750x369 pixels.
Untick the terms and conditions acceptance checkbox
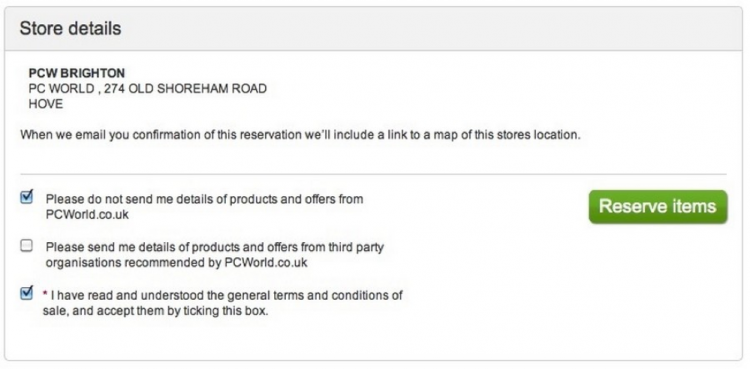(27, 293)
